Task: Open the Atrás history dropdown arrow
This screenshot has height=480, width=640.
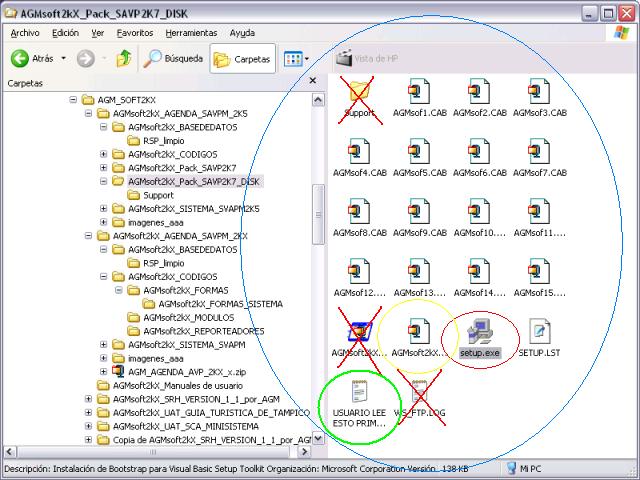Action: 63,58
